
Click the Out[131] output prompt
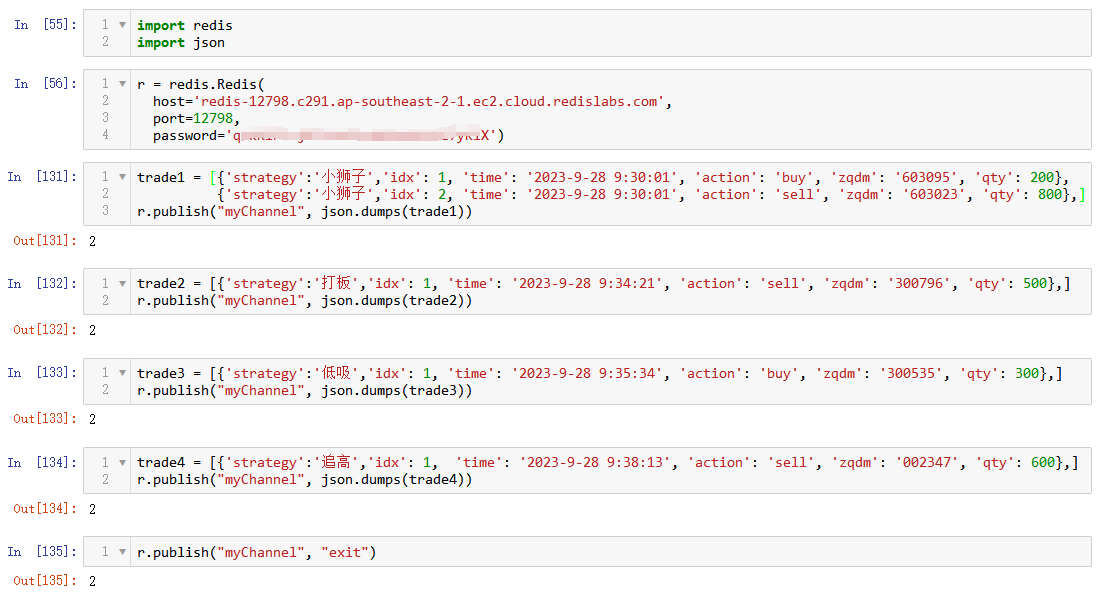[45, 241]
